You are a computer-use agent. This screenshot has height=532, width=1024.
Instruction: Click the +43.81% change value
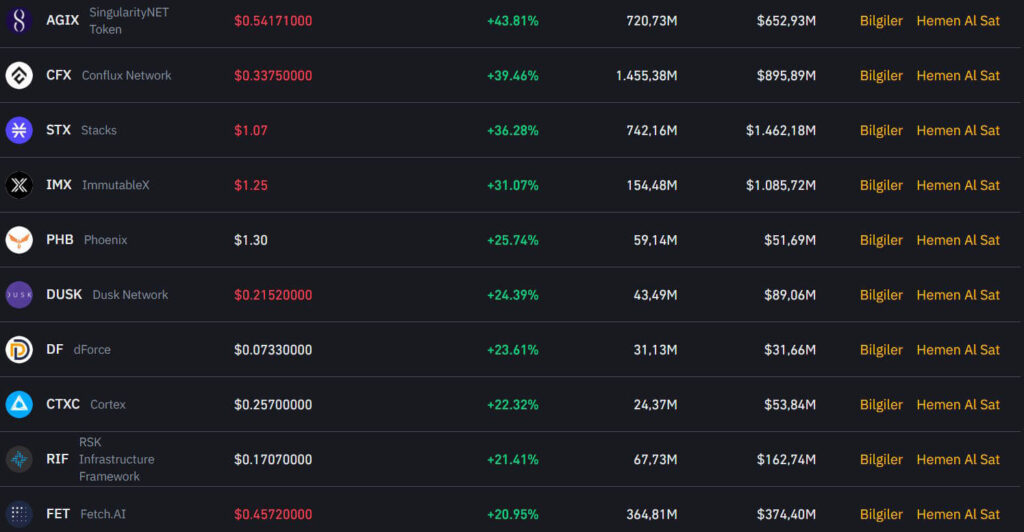pyautogui.click(x=513, y=21)
